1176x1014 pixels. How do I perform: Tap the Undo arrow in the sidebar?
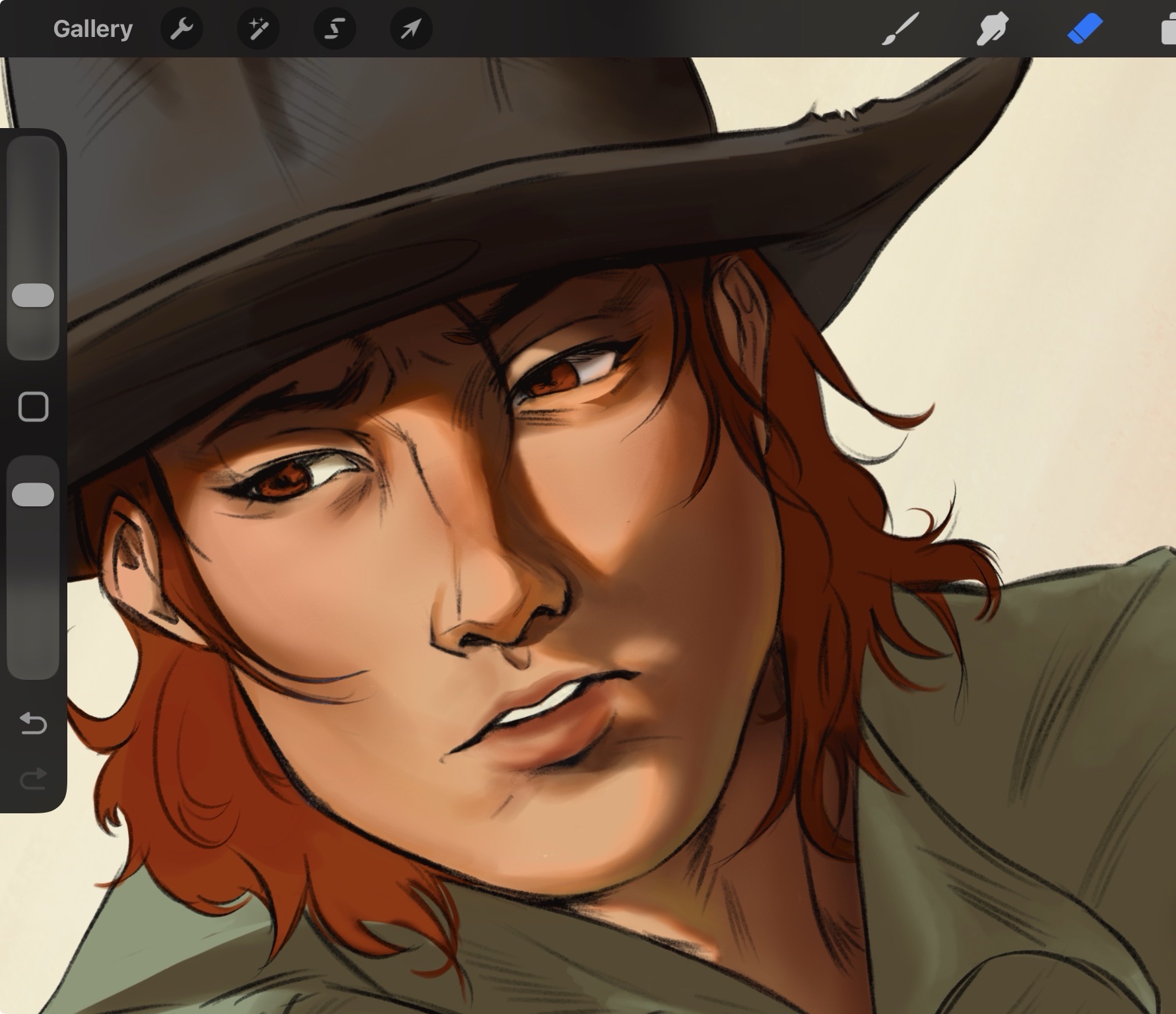tap(33, 724)
